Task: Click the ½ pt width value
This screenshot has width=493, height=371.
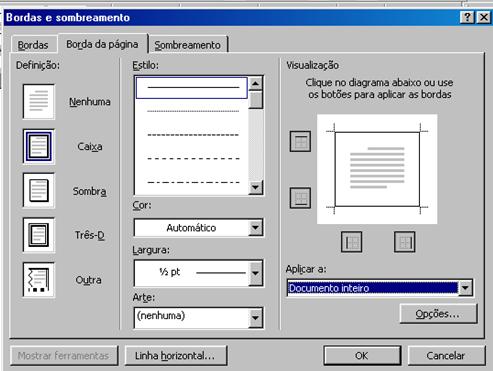Action: 170,272
